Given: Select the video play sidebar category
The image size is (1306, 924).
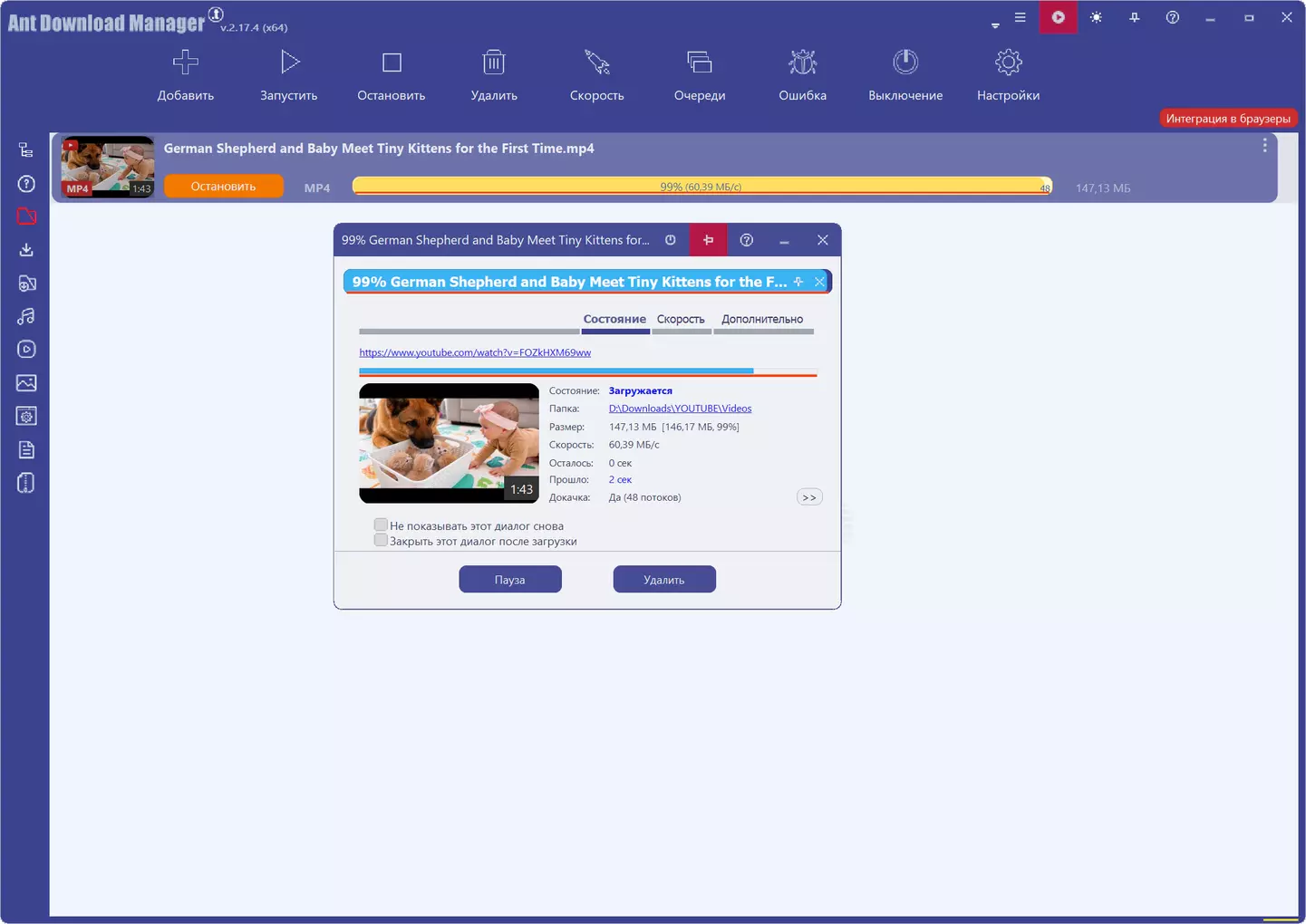Looking at the screenshot, I should point(26,350).
